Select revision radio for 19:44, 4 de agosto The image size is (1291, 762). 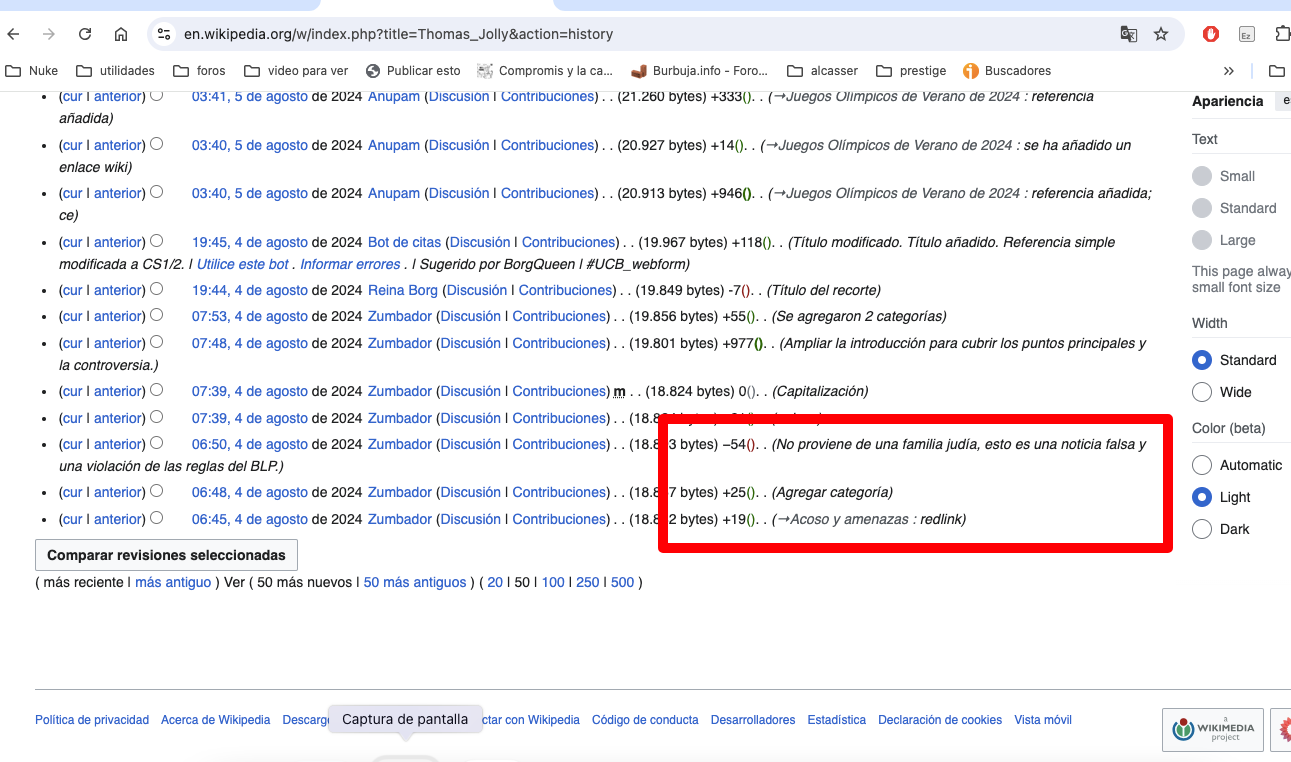point(157,290)
